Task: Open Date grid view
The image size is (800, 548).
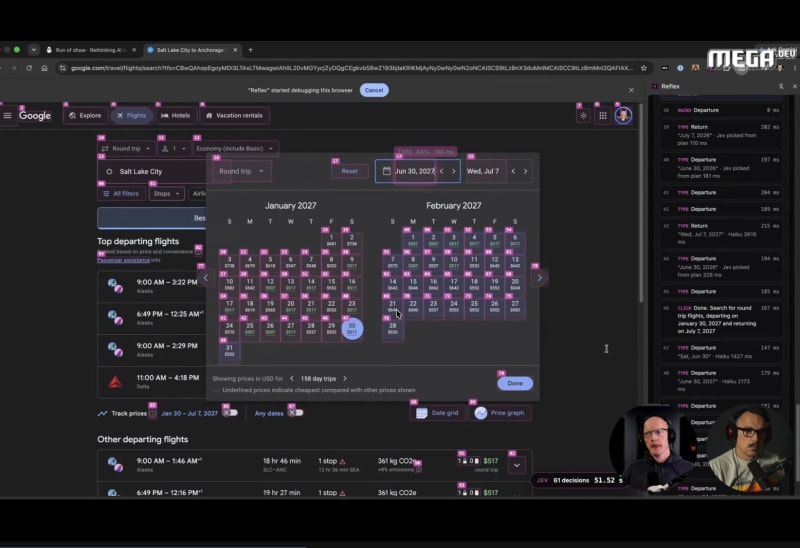Action: pos(438,413)
